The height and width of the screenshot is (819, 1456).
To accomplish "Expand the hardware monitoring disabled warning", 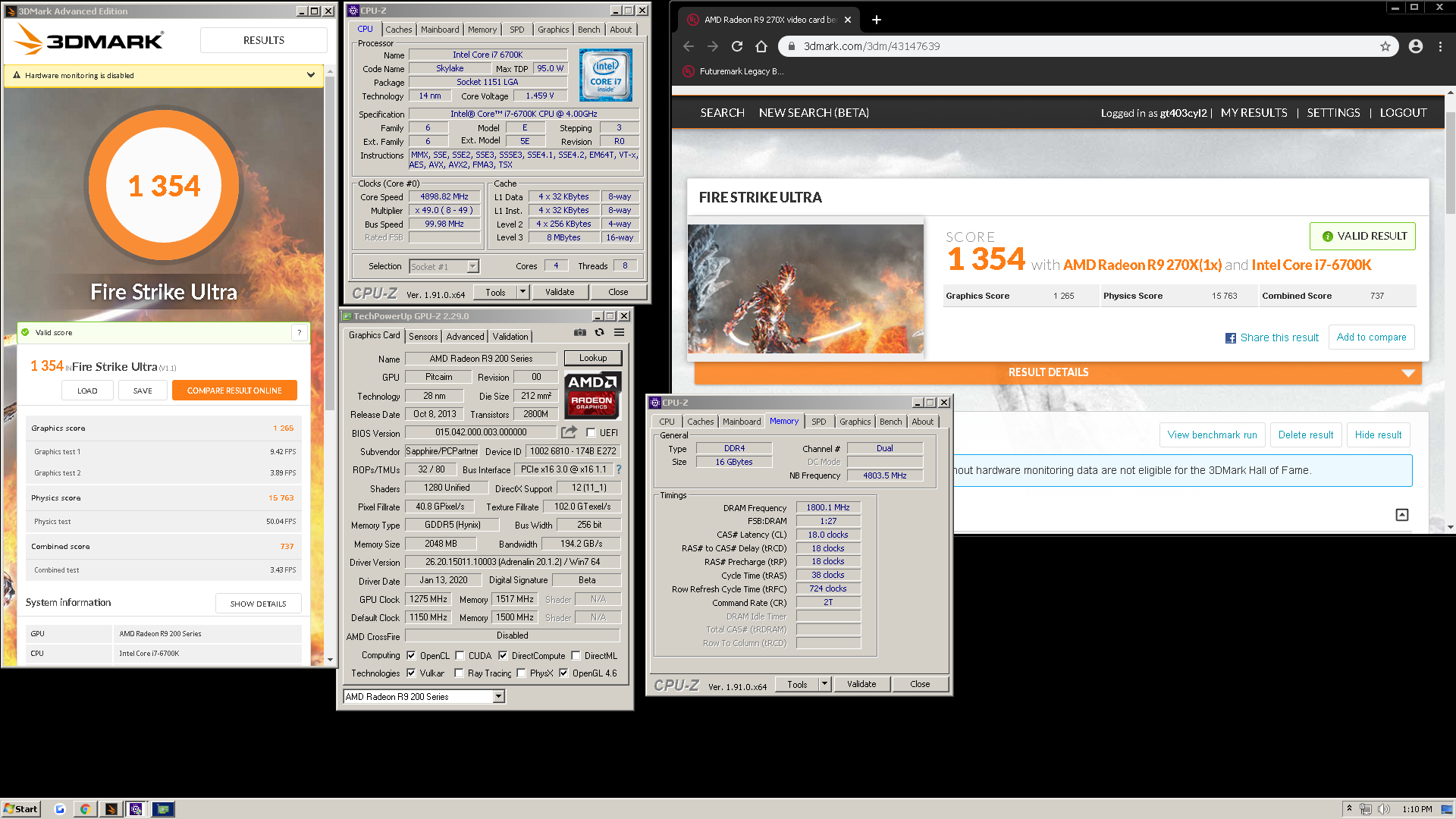I will coord(310,75).
